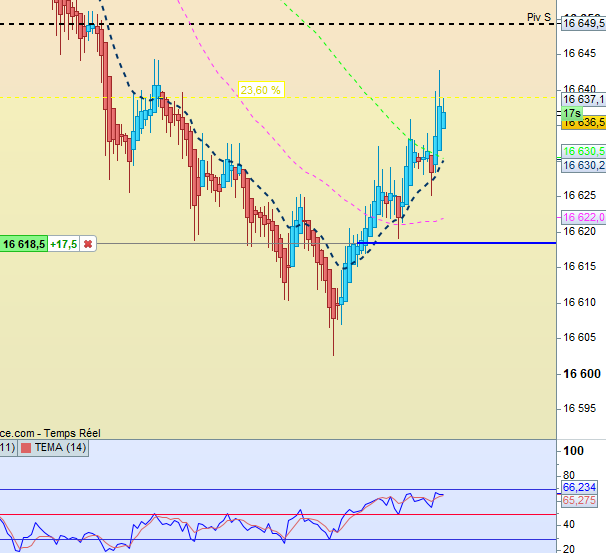This screenshot has height=553, width=606.
Task: Click the Piv S pivot label
Action: (539, 17)
